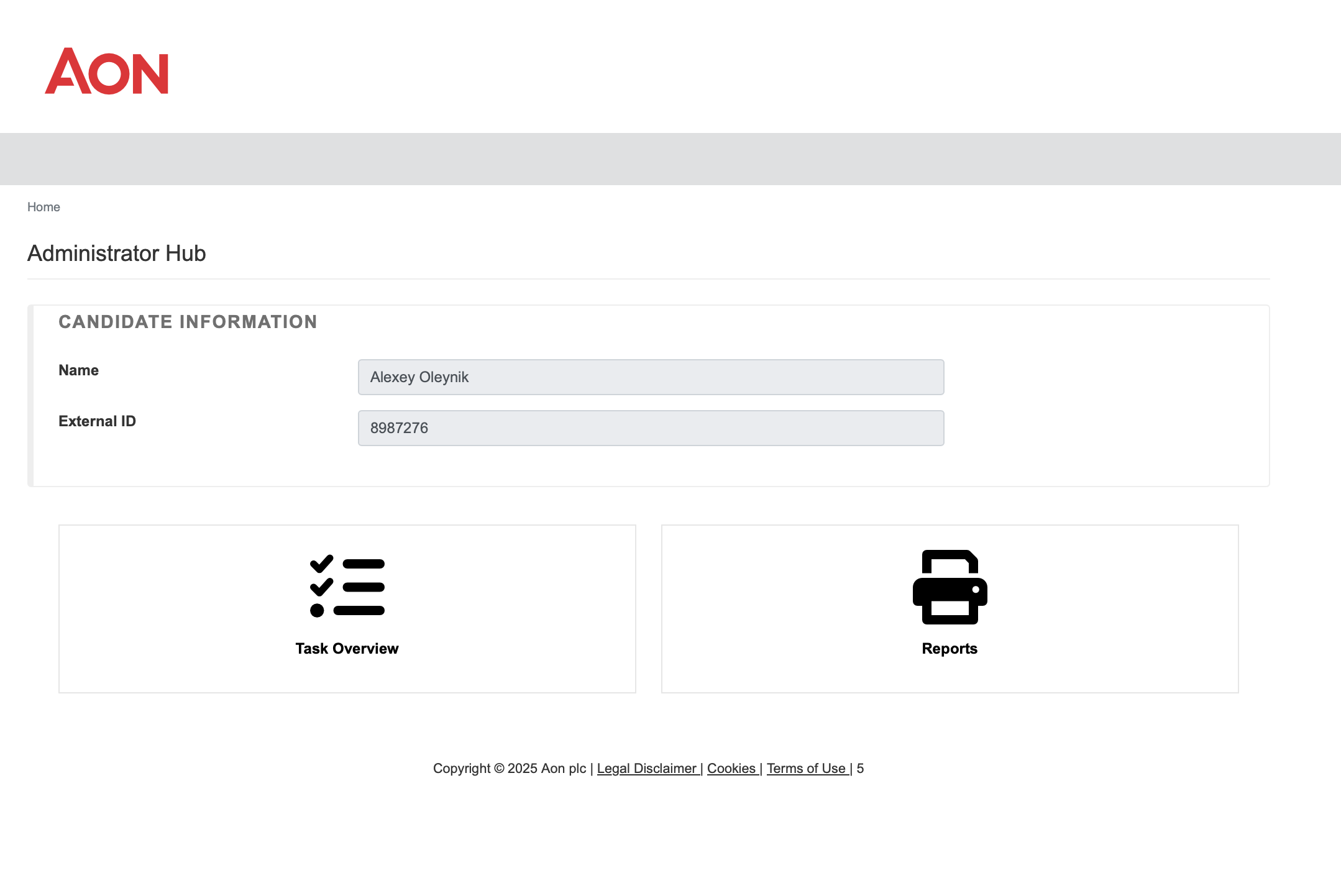
Task: Click the gray navigation bar
Action: coord(670,159)
